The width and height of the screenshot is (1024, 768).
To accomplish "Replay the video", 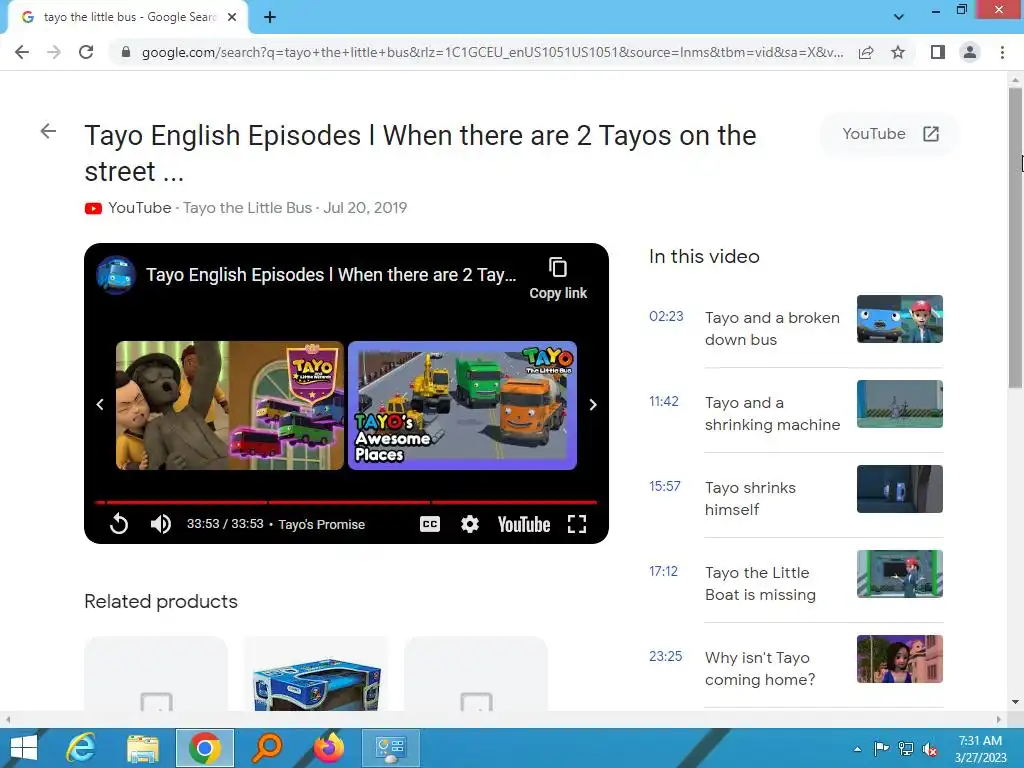I will 119,524.
